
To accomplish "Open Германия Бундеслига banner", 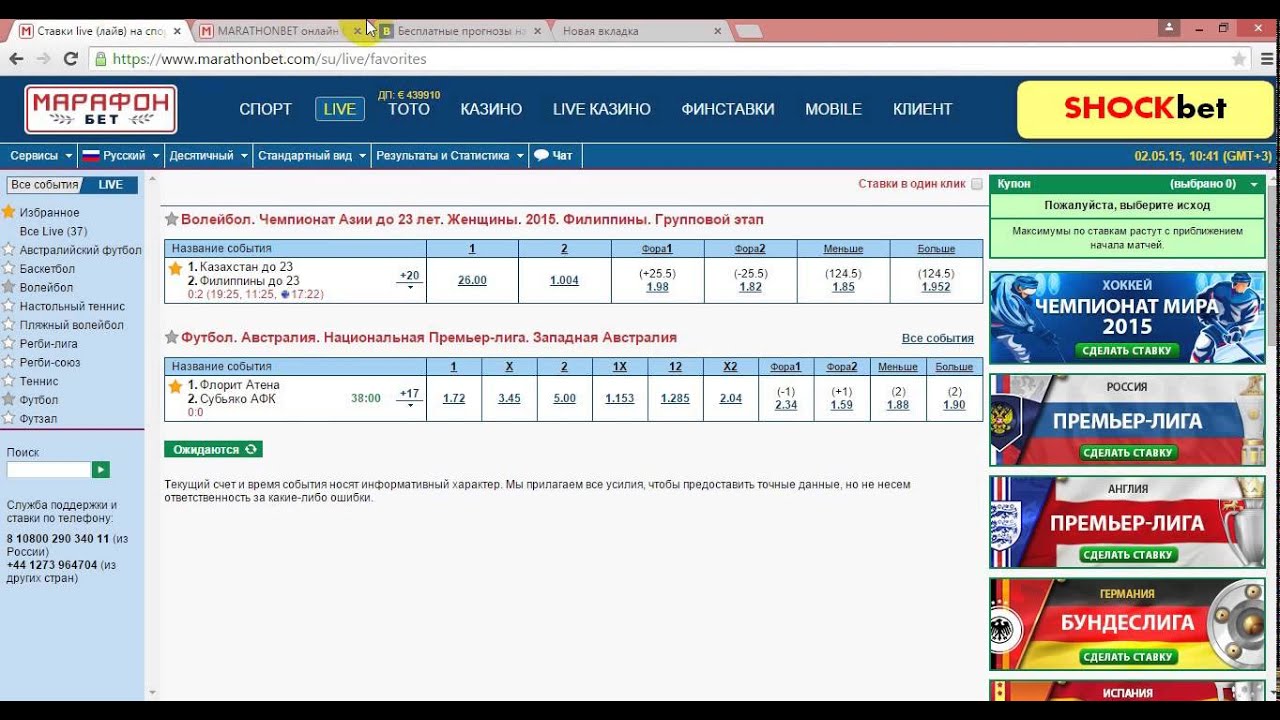I will point(1127,624).
